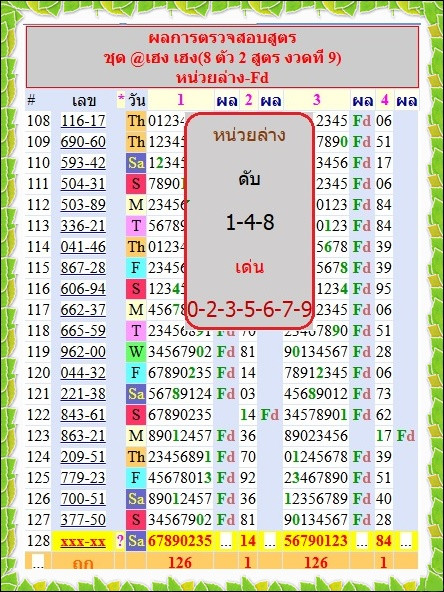The image size is (444, 592).
Task: Click the green W day badge in row 119
Action: [136, 352]
